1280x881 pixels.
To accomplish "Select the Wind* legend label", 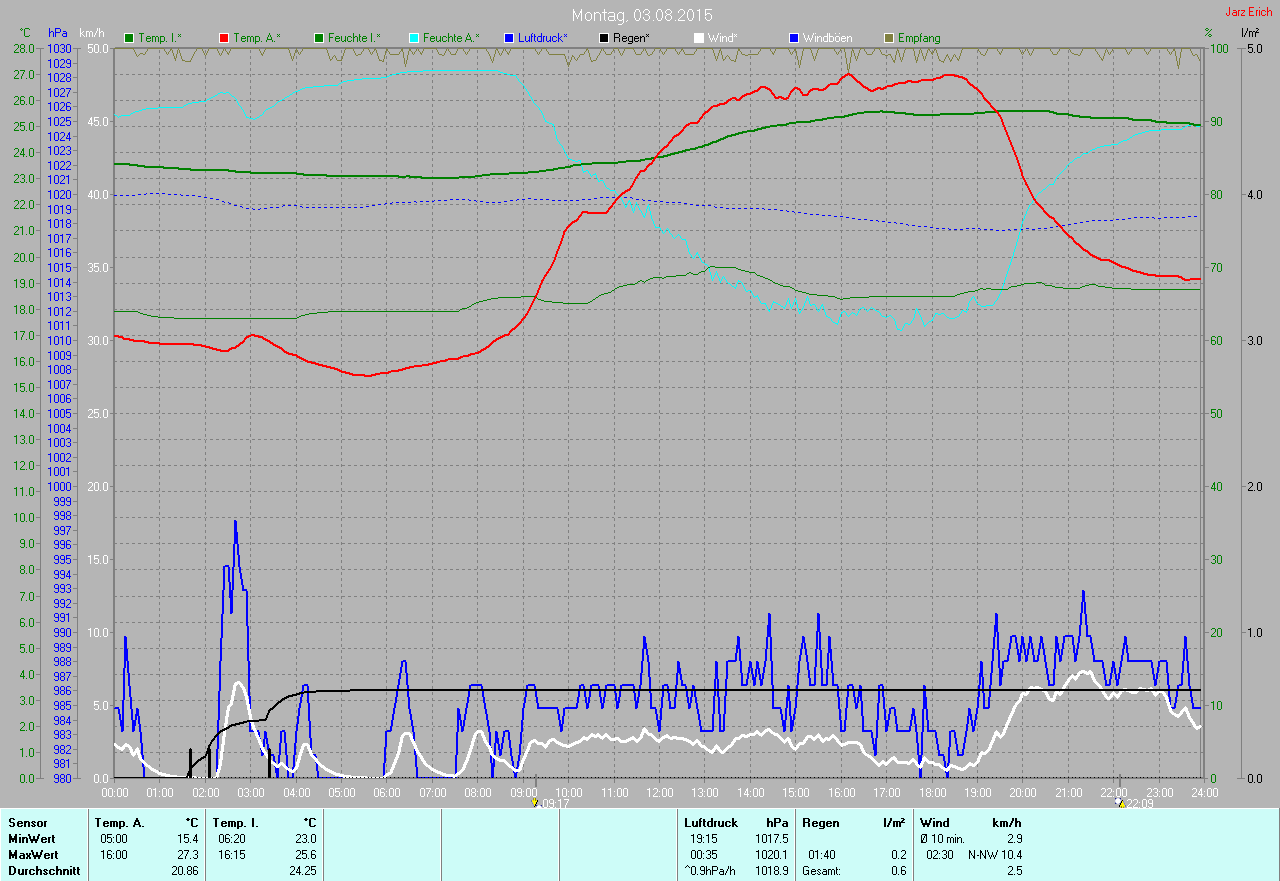I will [724, 38].
